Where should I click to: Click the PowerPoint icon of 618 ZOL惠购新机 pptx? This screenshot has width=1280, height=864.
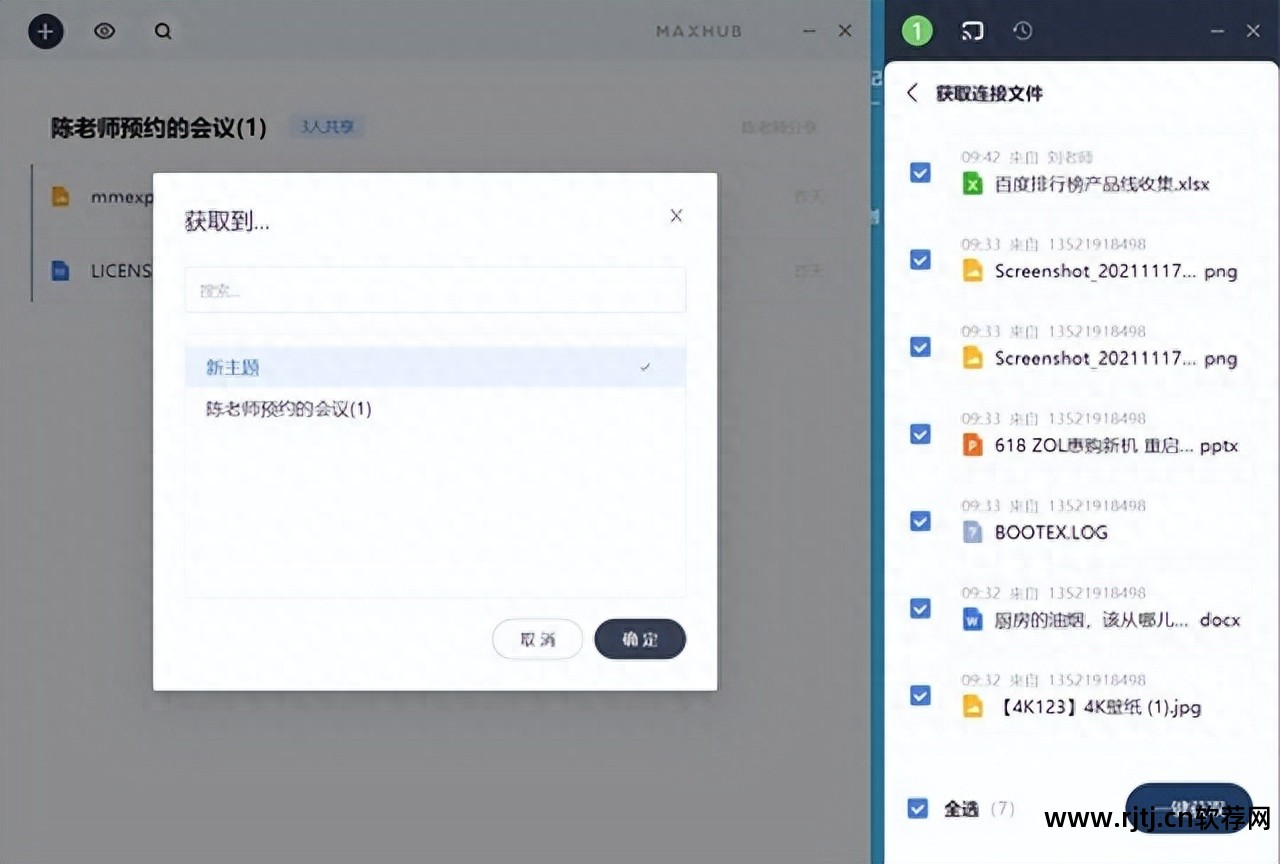[973, 445]
